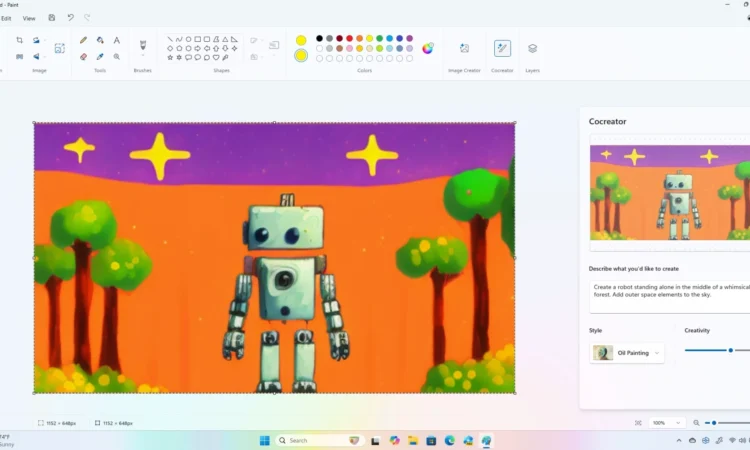
Task: Open Copilot from the taskbar
Action: click(x=394, y=440)
